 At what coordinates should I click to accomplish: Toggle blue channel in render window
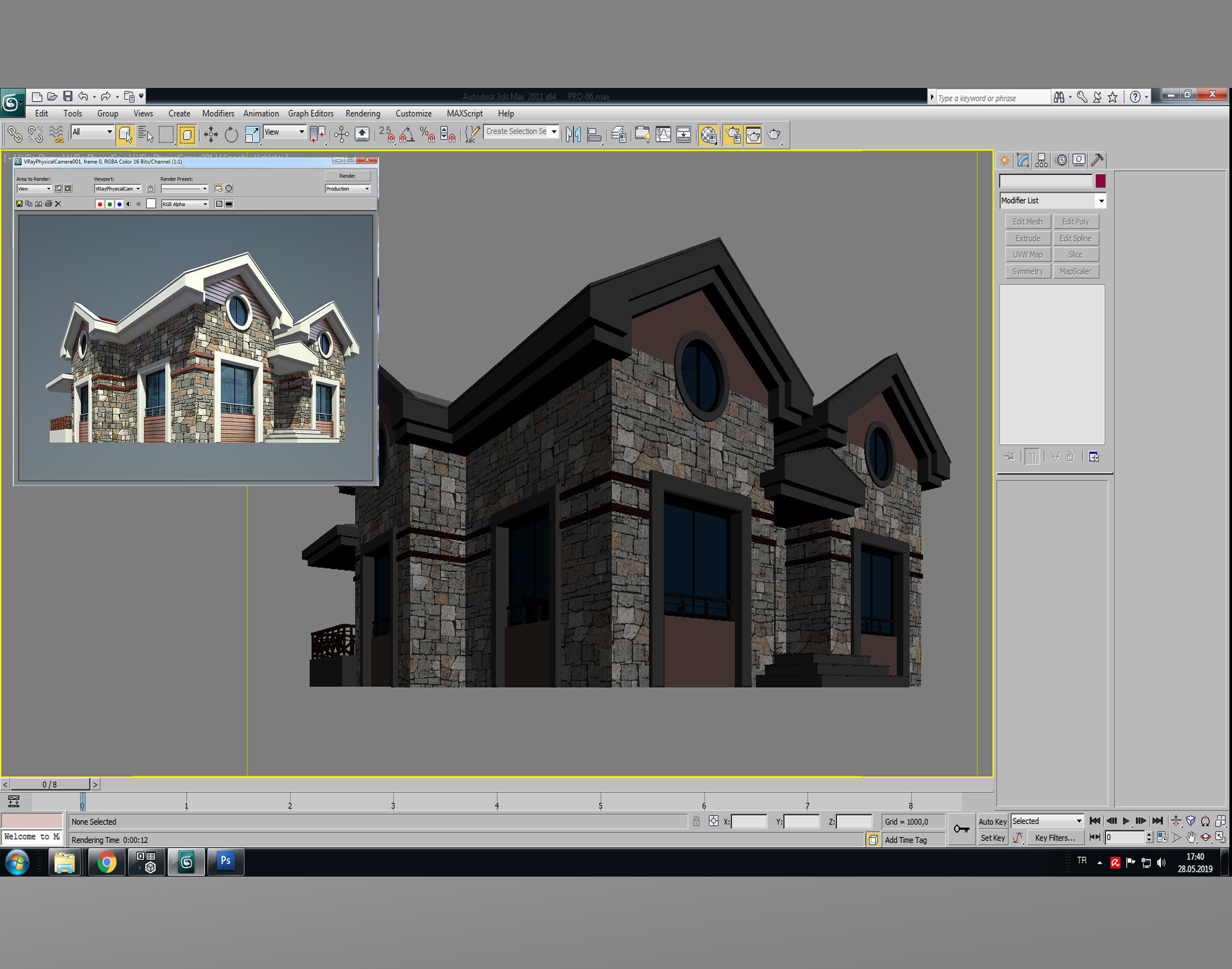click(x=119, y=204)
